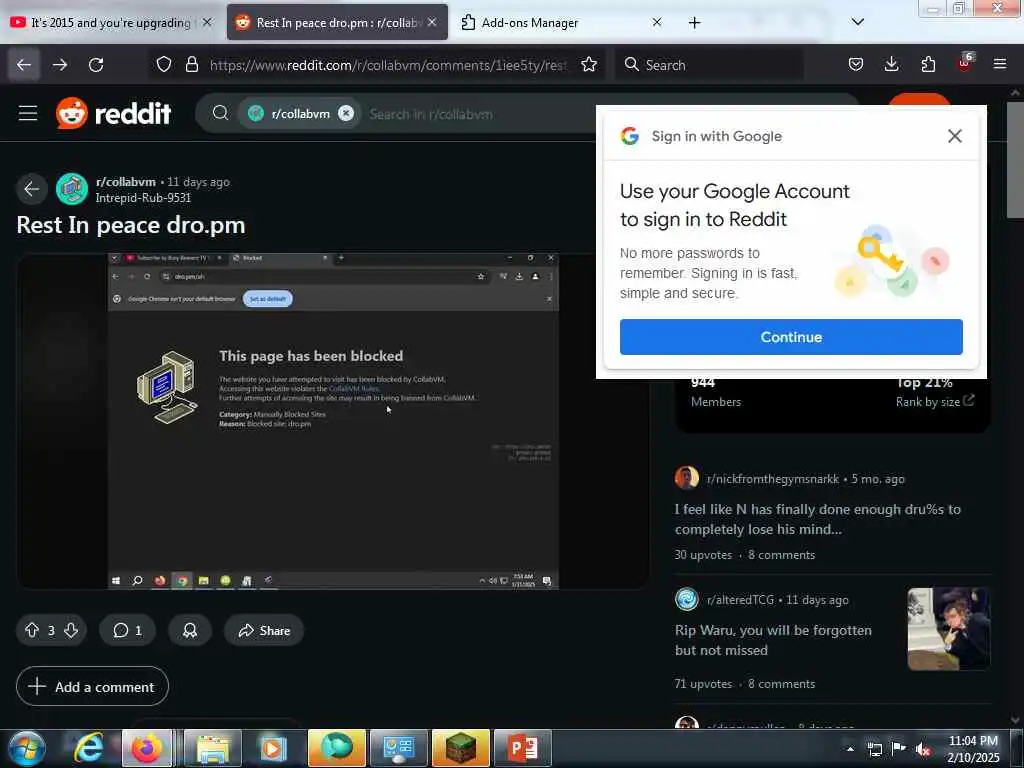Reload the current page
This screenshot has height=768, width=1024.
pos(96,65)
